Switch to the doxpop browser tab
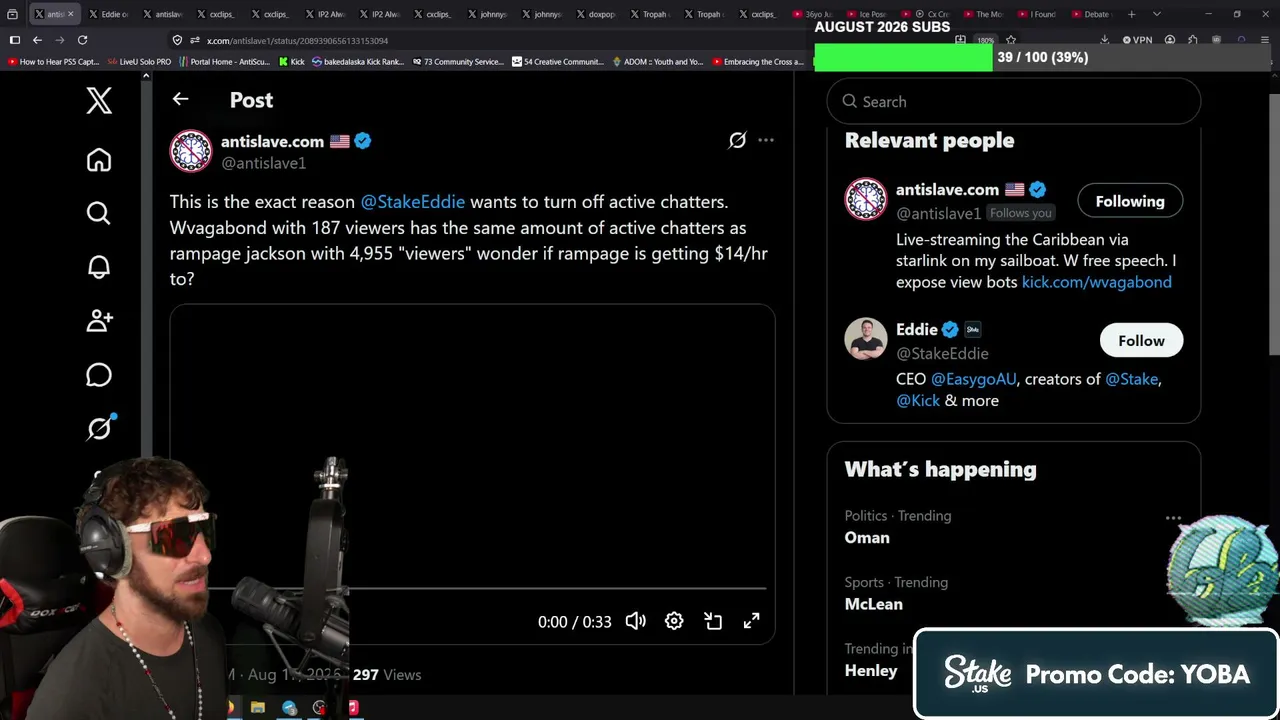 594,14
